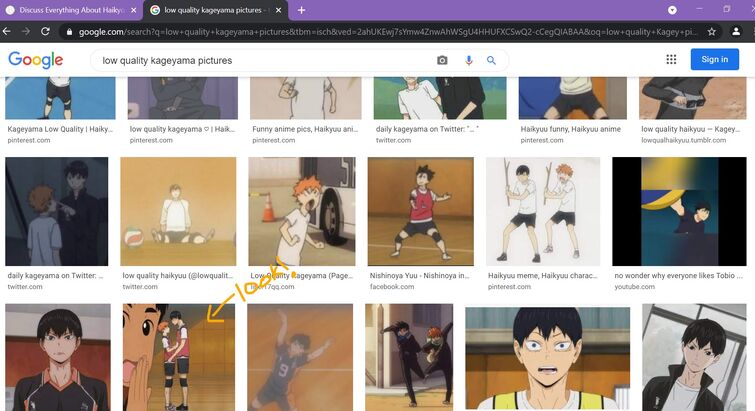
Task: Go back using browser back arrow
Action: coord(7,31)
